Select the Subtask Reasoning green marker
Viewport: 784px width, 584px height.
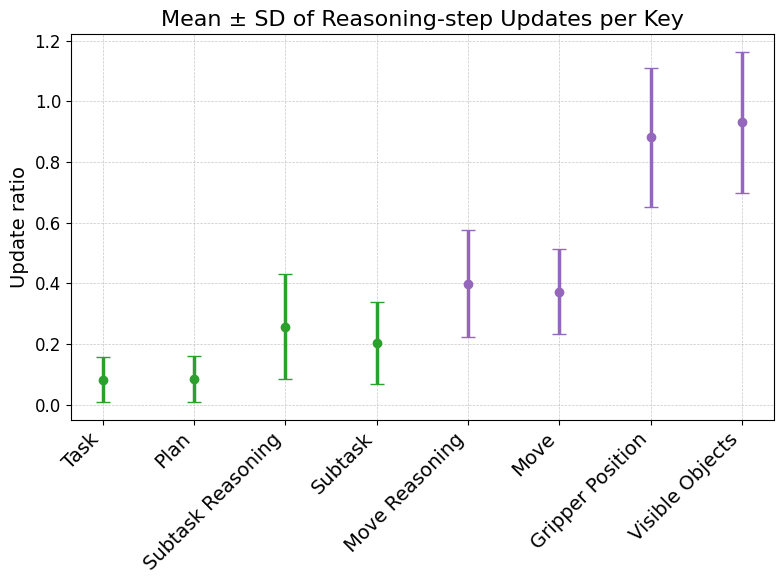(x=285, y=327)
